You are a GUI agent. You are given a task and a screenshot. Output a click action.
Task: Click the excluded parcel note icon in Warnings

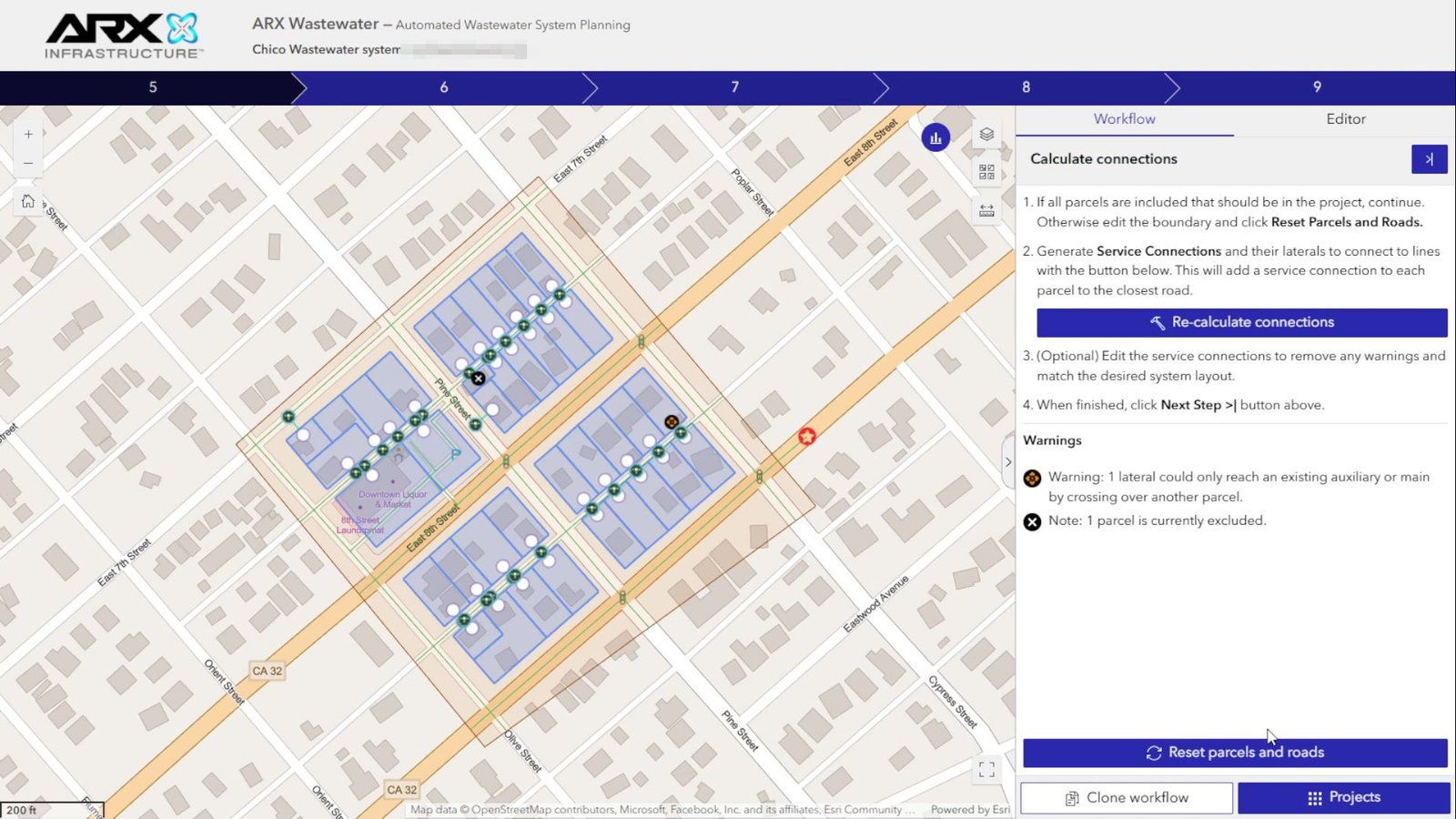click(x=1032, y=521)
